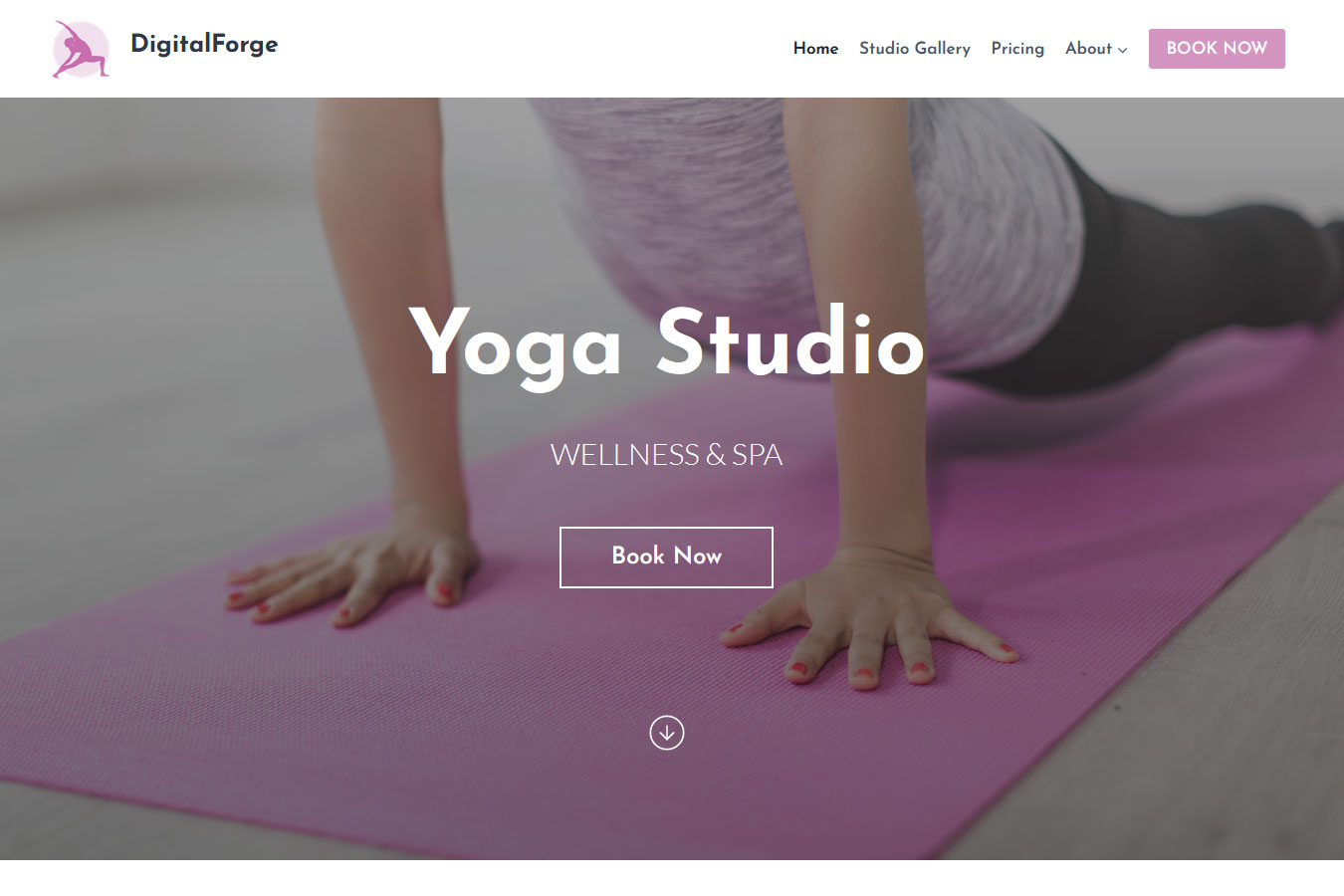Click the circular scroll-down arrow icon
This screenshot has height=896, width=1344.
pyautogui.click(x=666, y=733)
